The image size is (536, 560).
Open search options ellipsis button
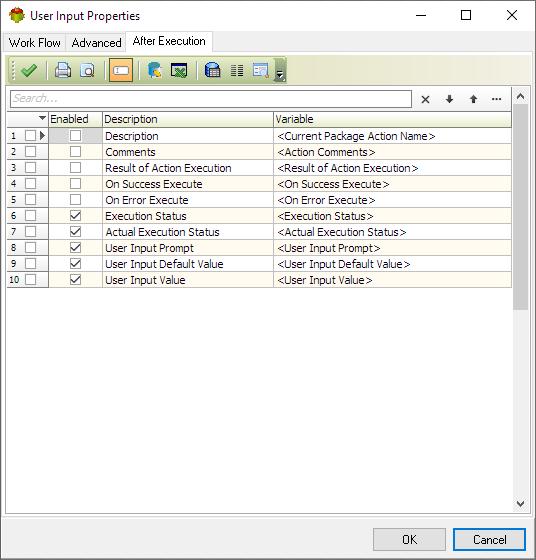[x=496, y=99]
